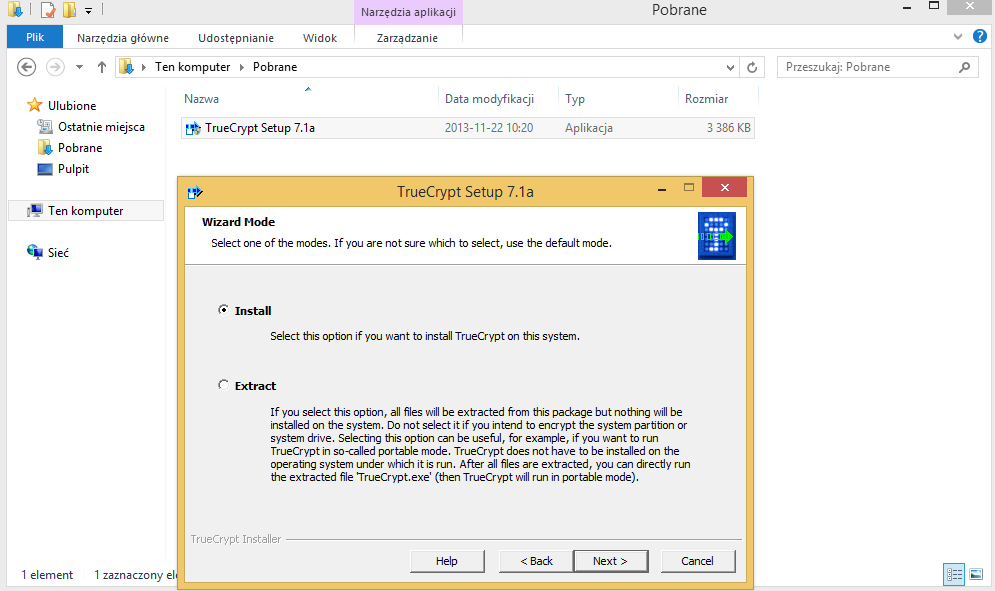Expand the ribbon with the chevron
The width and height of the screenshot is (995, 591).
[x=958, y=37]
